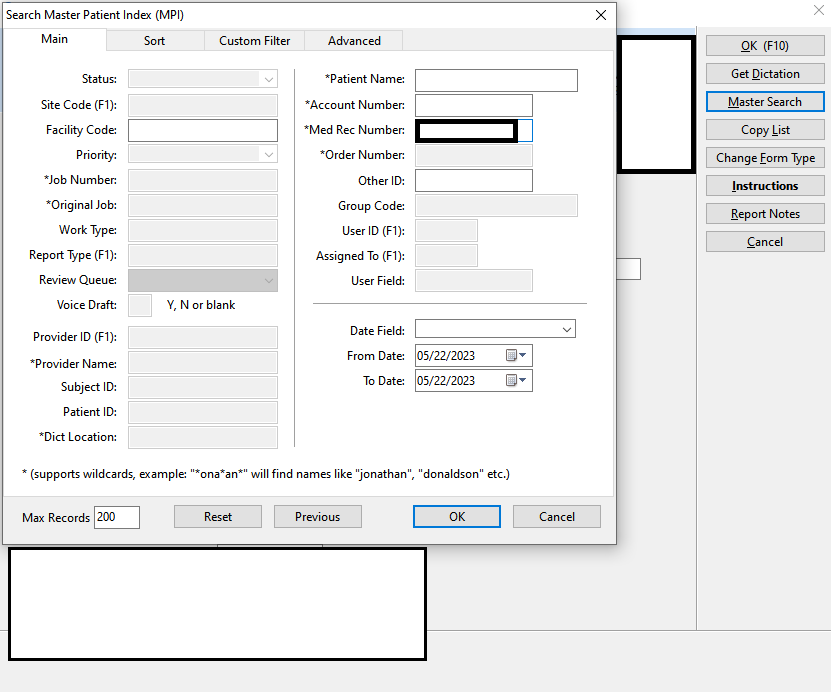
Task: Click into the Other ID field
Action: coord(474,181)
